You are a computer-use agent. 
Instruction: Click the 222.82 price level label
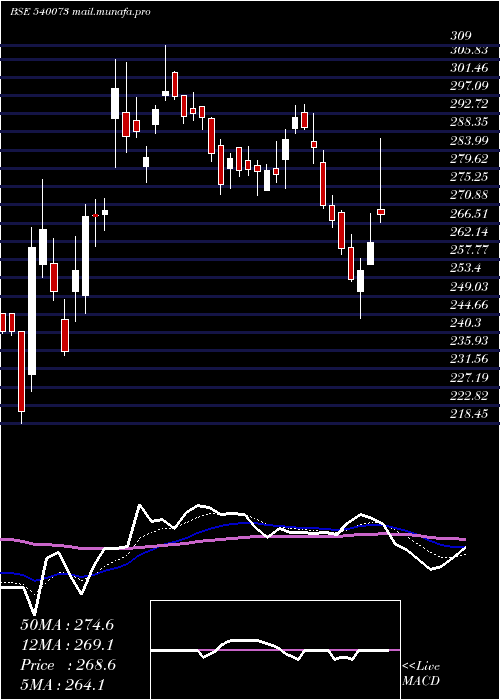point(469,396)
